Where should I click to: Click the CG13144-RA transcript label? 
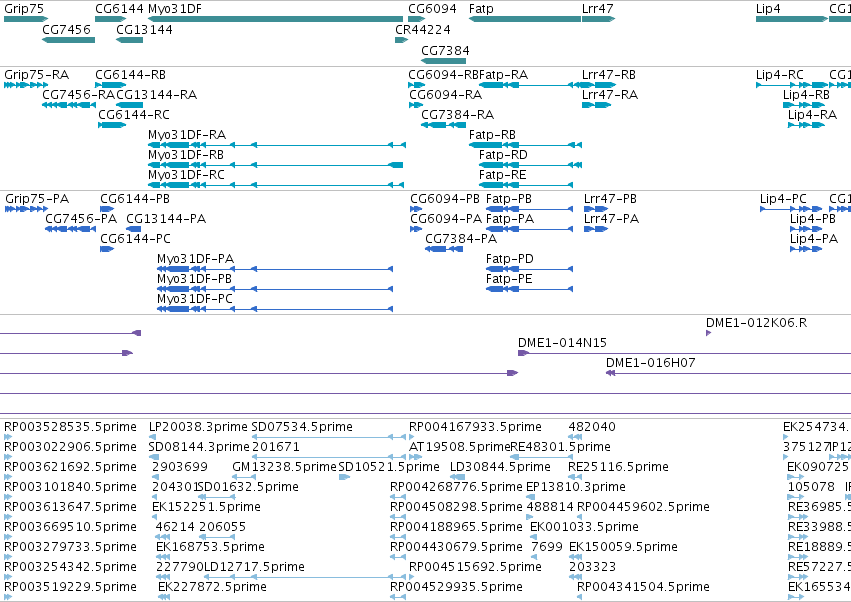tap(156, 94)
